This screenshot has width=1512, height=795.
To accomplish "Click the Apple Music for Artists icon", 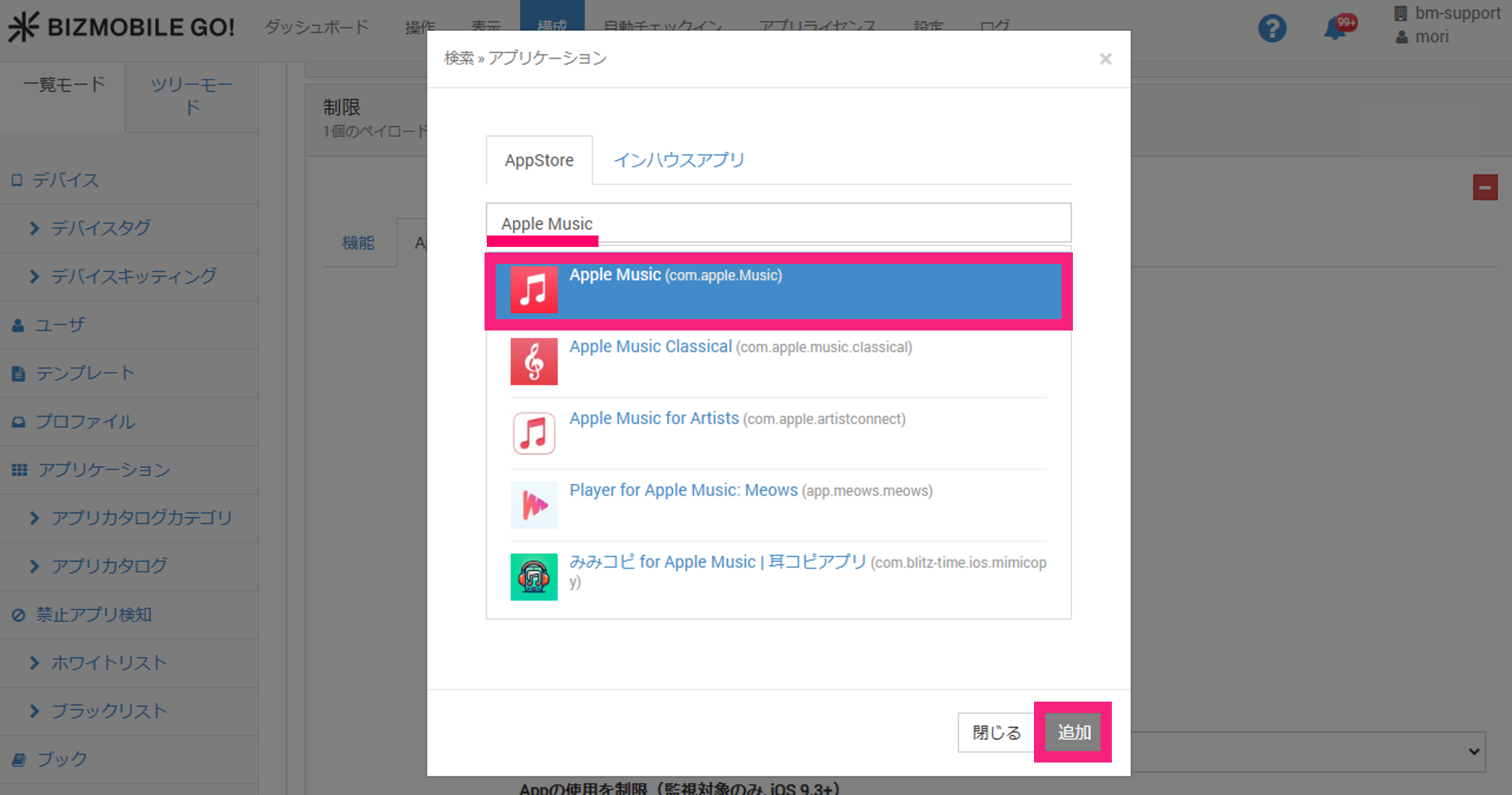I will (x=533, y=433).
